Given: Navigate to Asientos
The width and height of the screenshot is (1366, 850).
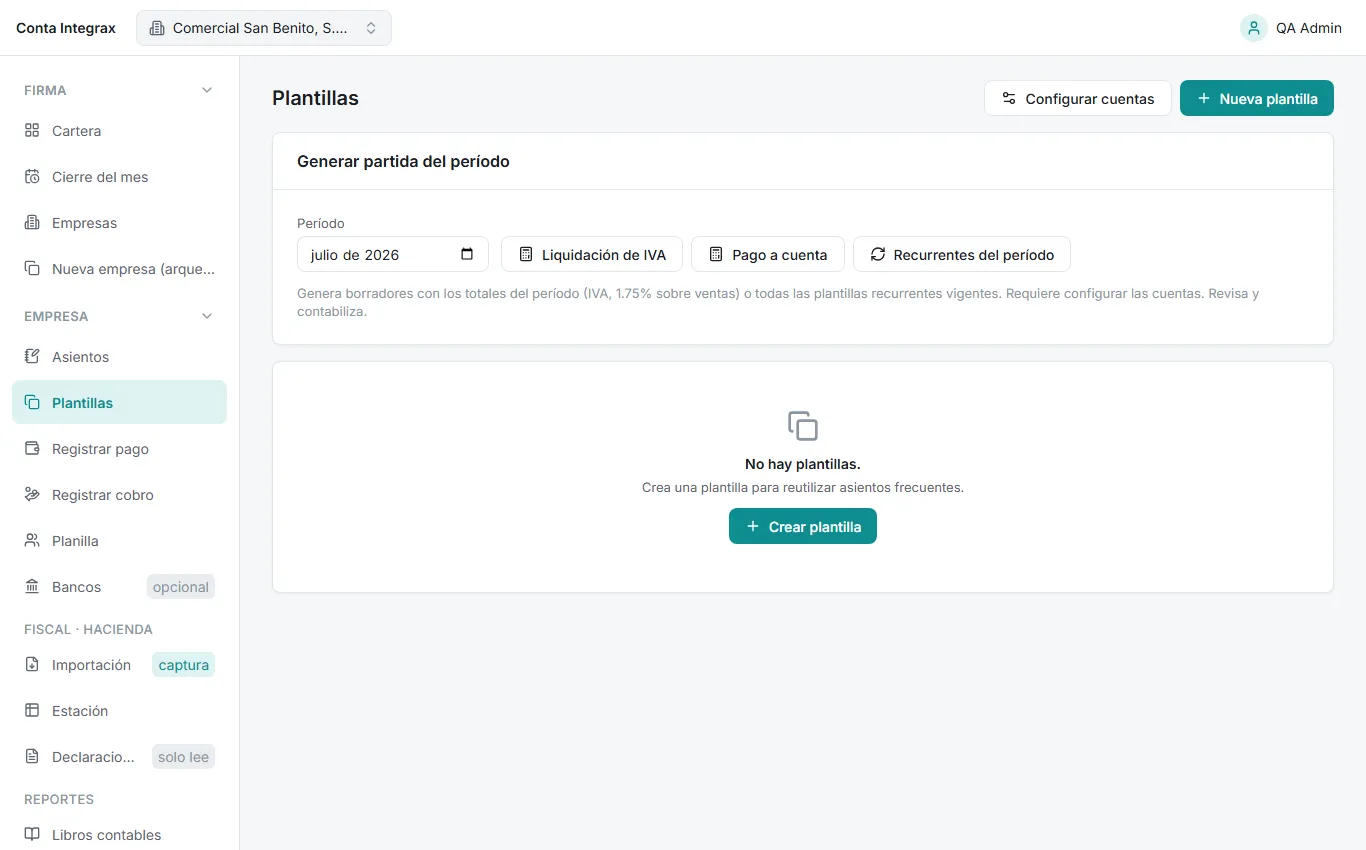Looking at the screenshot, I should (x=120, y=357).
